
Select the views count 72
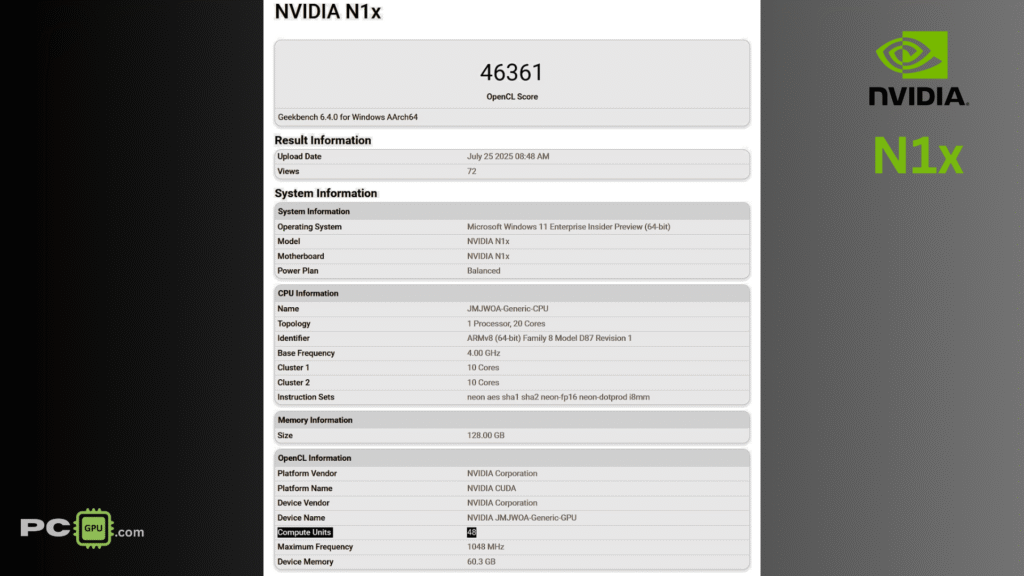[x=472, y=172]
